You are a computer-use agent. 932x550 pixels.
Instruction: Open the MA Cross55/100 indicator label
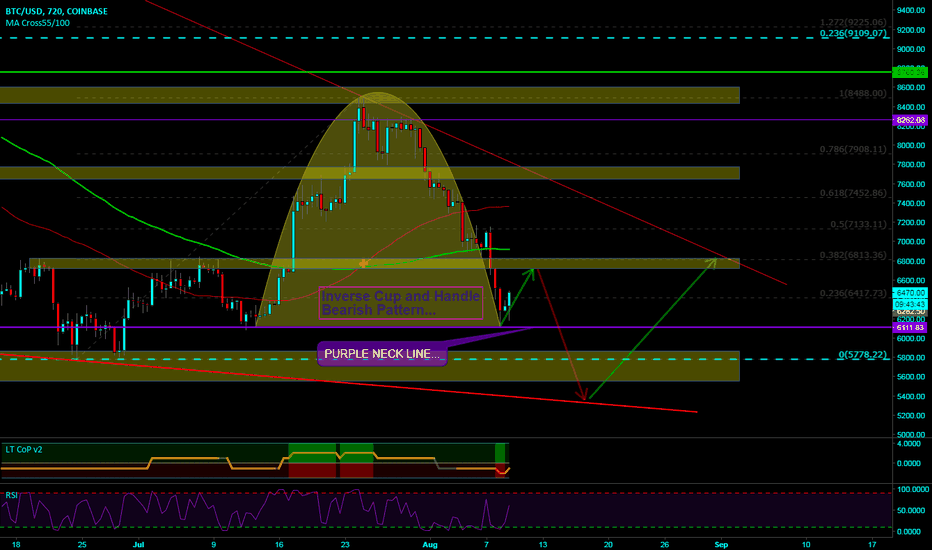pos(37,23)
